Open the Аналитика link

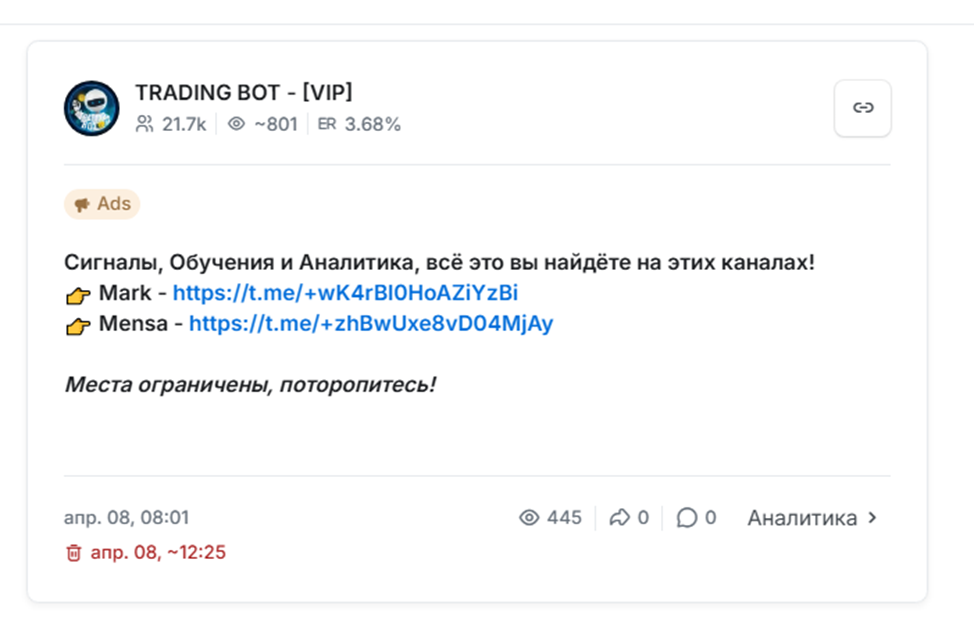pos(802,517)
